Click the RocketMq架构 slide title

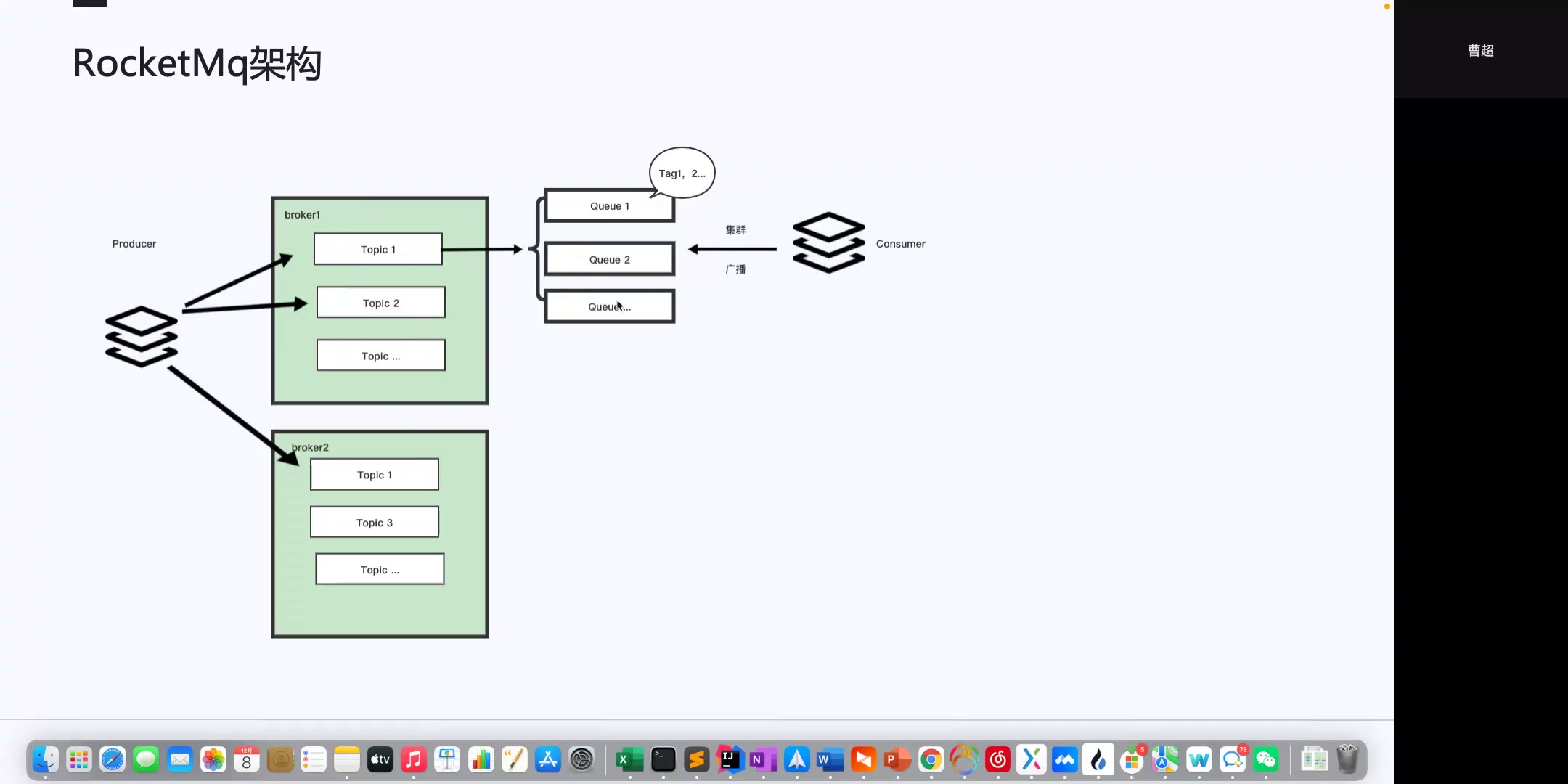197,63
